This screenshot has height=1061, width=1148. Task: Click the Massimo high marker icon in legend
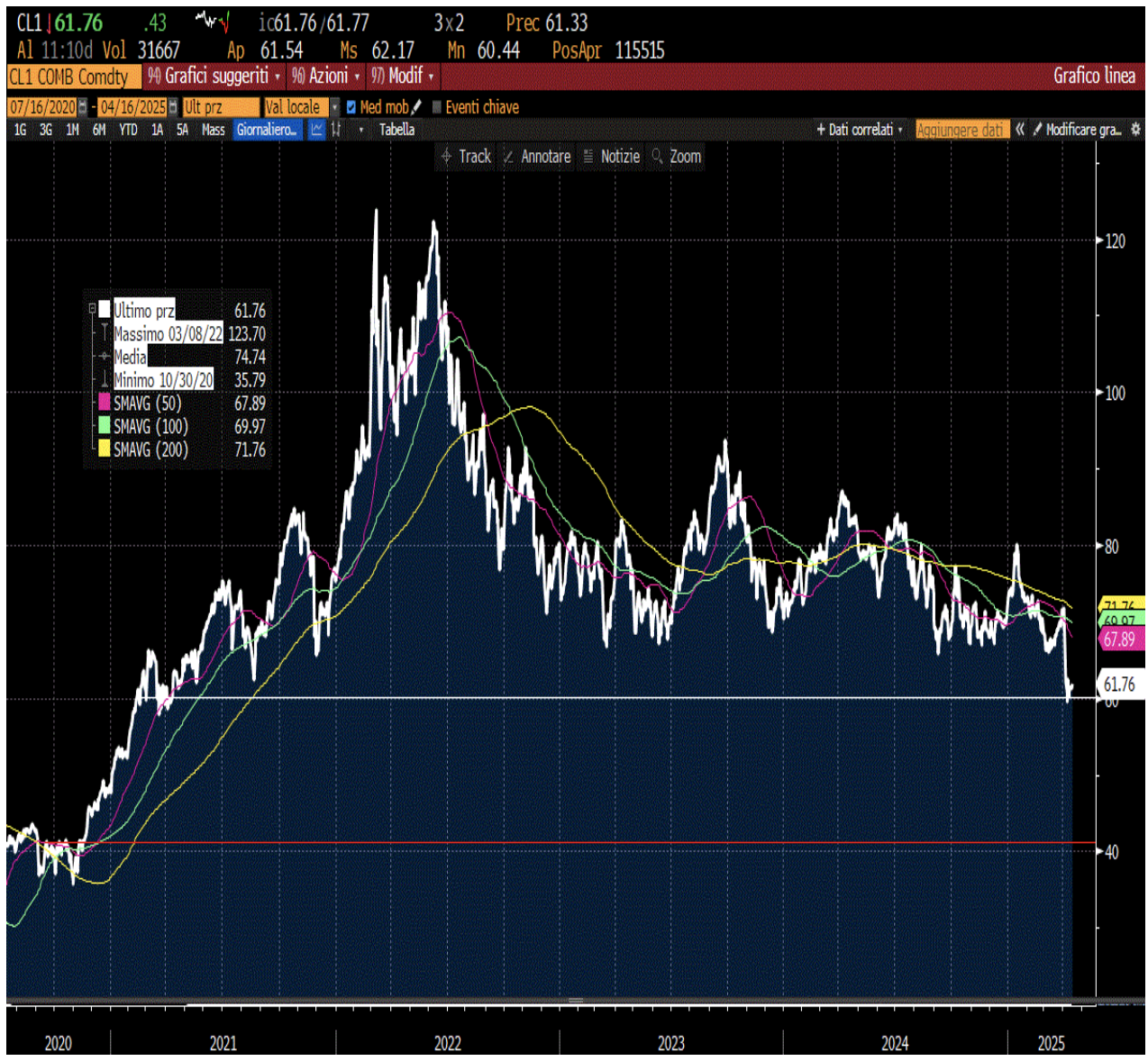pos(105,333)
